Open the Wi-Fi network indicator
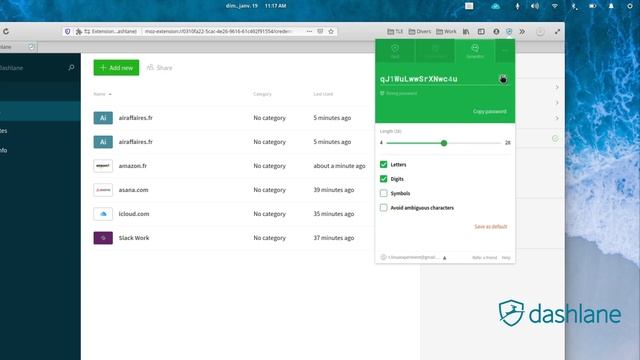The image size is (640, 360). tap(554, 6)
